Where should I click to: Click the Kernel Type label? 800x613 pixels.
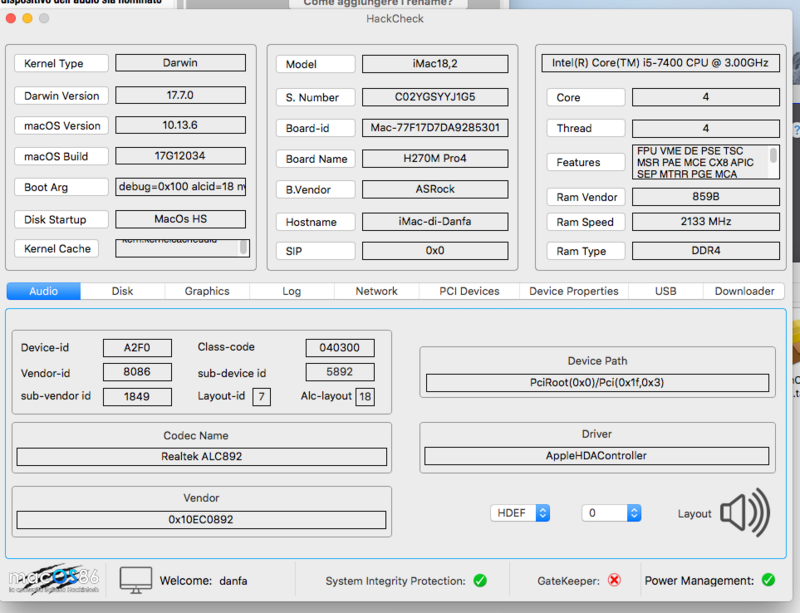pyautogui.click(x=61, y=63)
